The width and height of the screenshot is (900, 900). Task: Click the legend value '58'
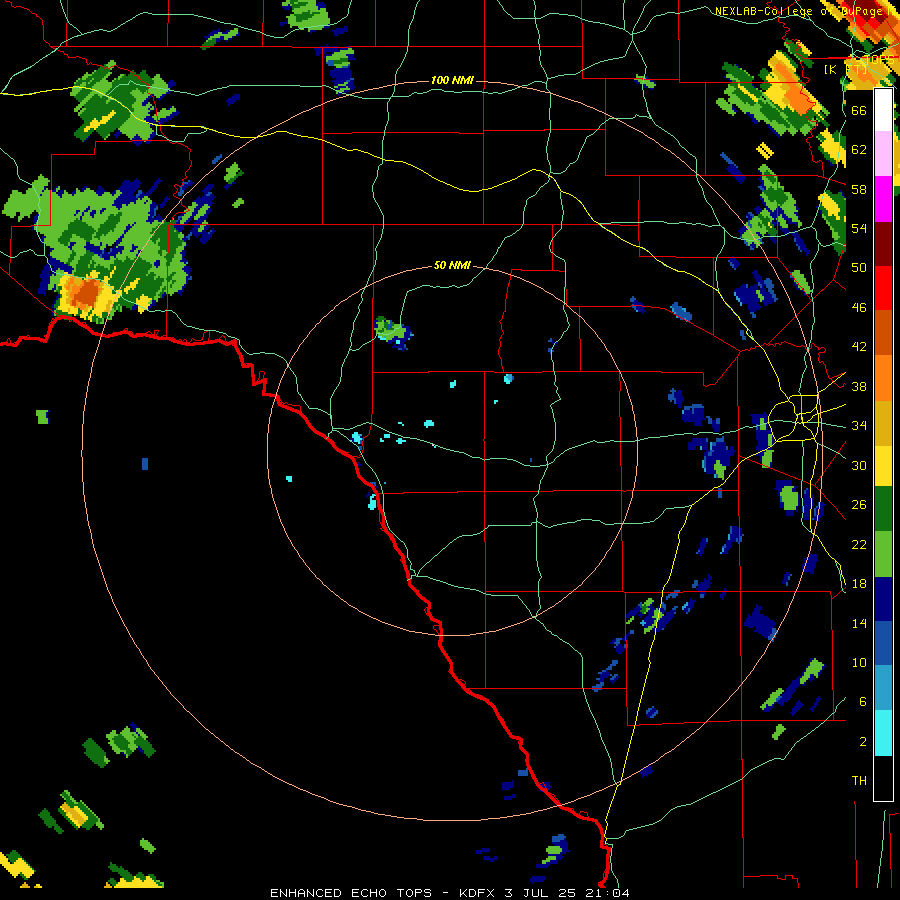click(859, 189)
